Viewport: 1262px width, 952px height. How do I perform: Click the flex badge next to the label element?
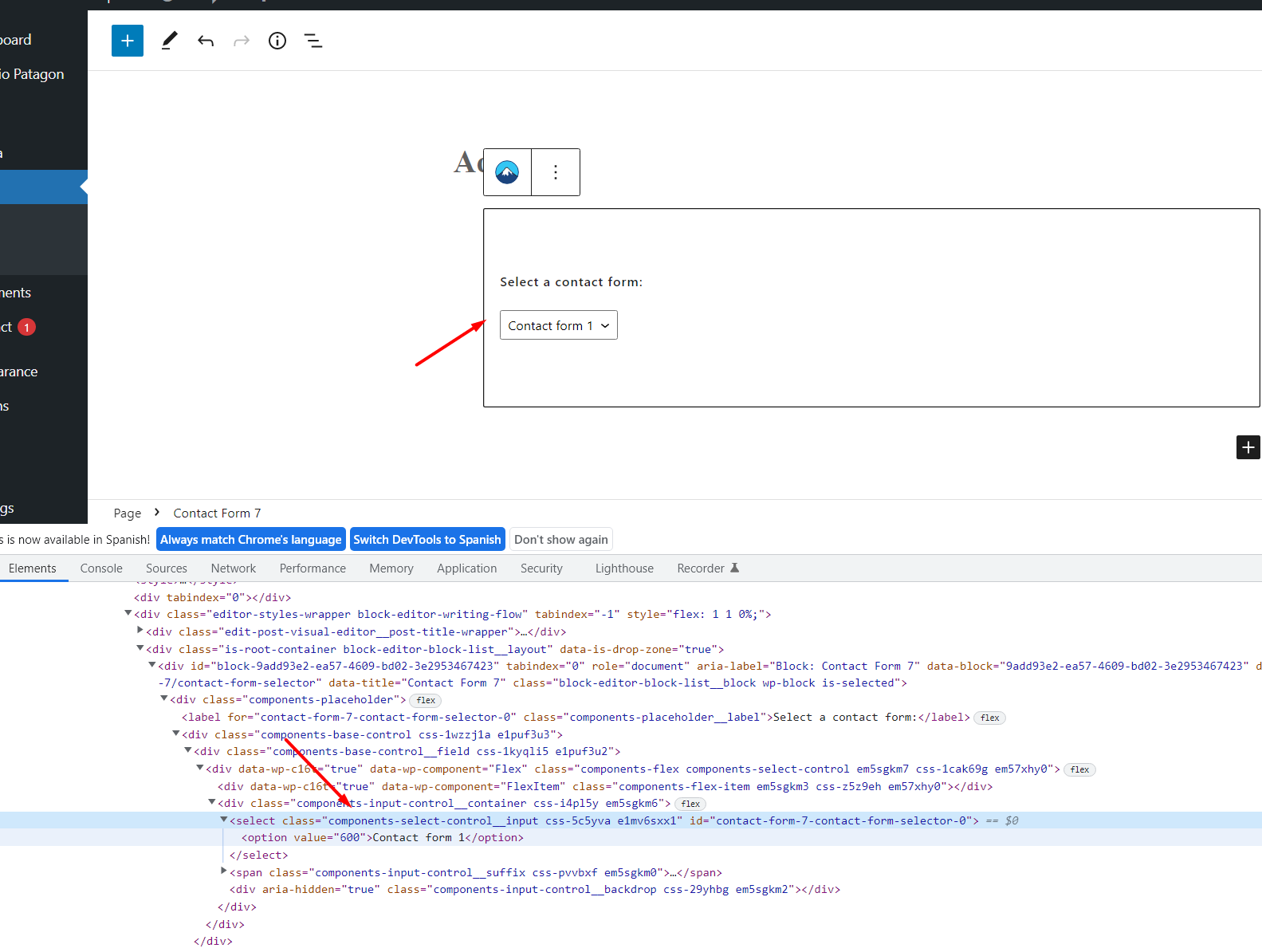click(990, 718)
